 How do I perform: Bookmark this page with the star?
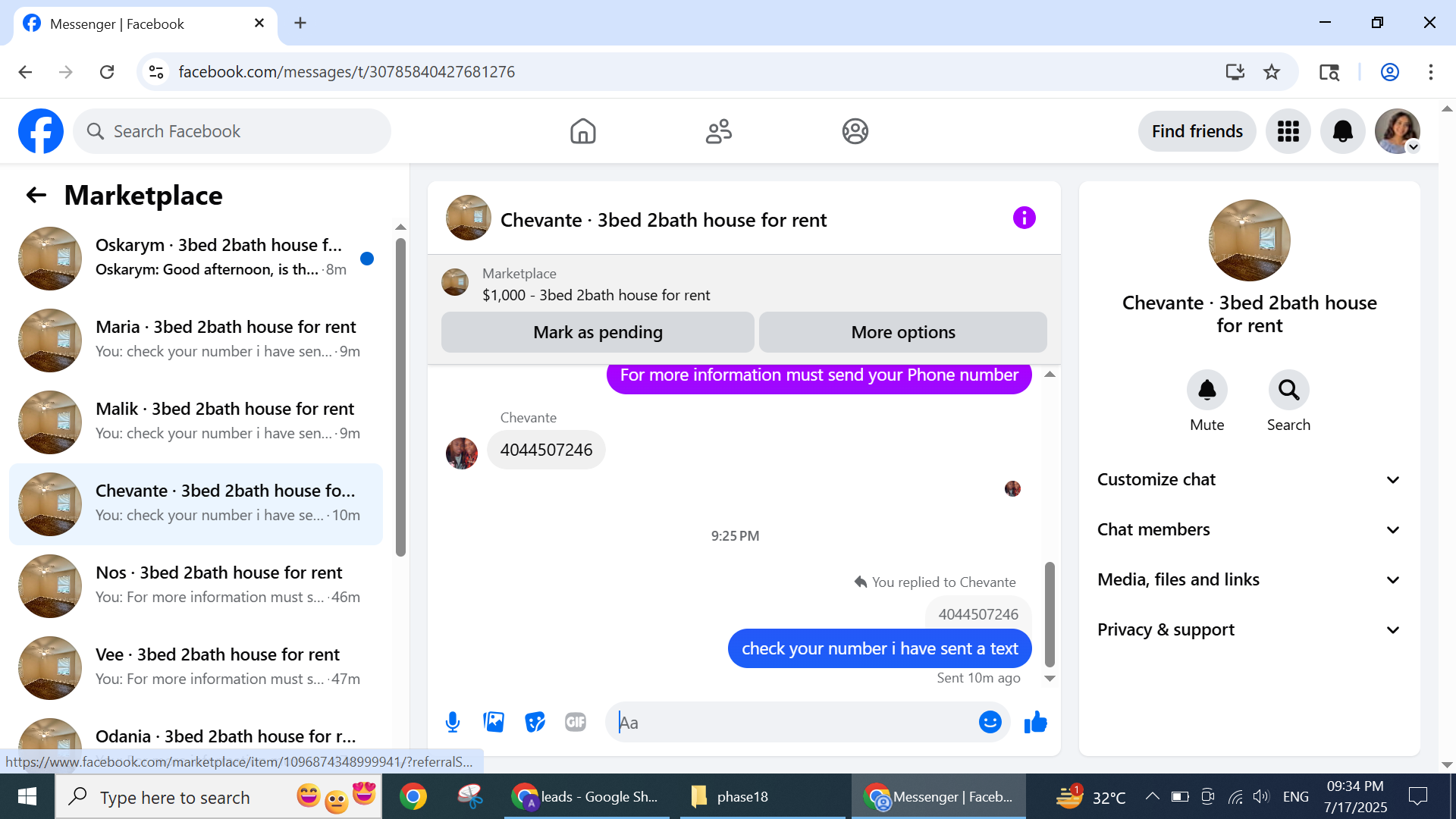1272,72
